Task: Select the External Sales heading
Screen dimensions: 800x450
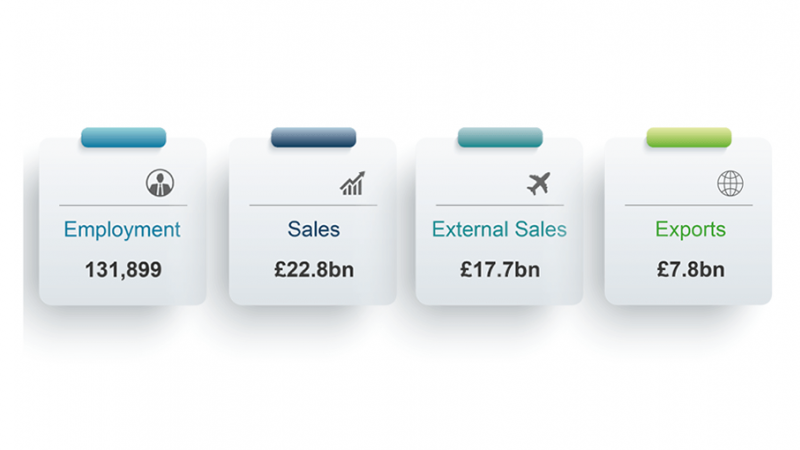Action: 499,230
